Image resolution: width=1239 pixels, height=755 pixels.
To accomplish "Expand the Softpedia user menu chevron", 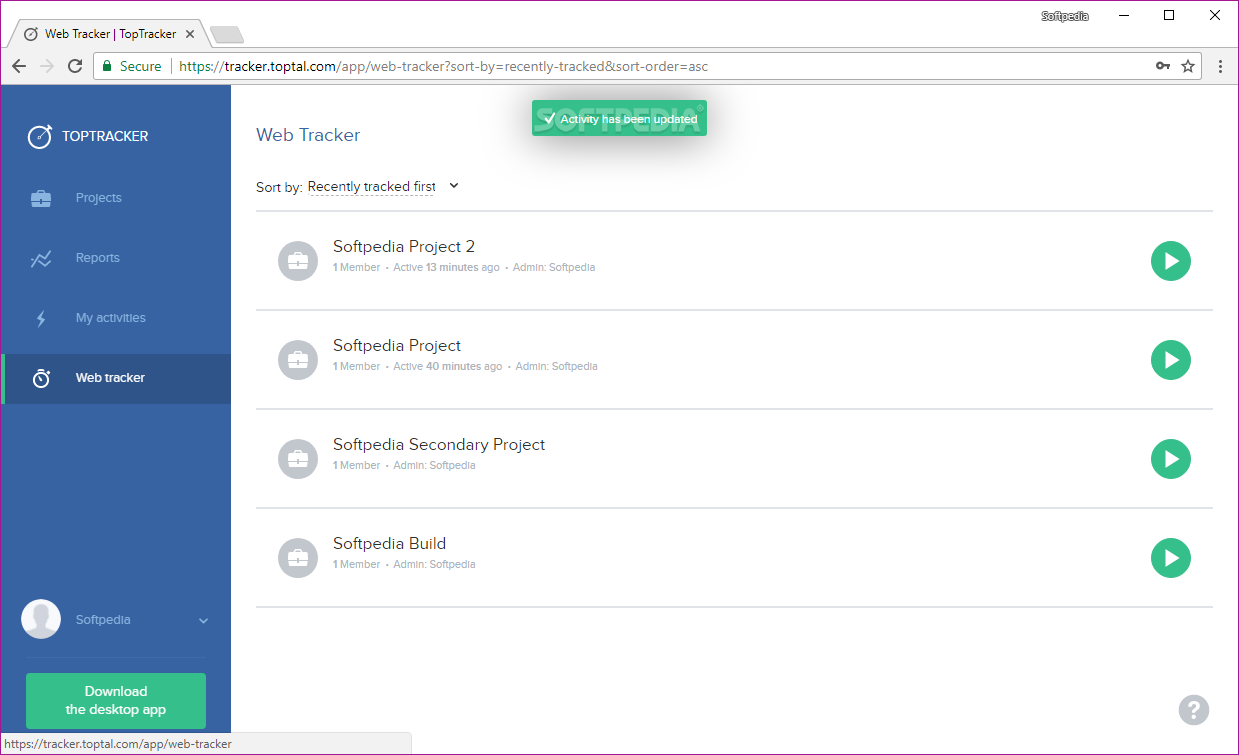I will pos(204,621).
